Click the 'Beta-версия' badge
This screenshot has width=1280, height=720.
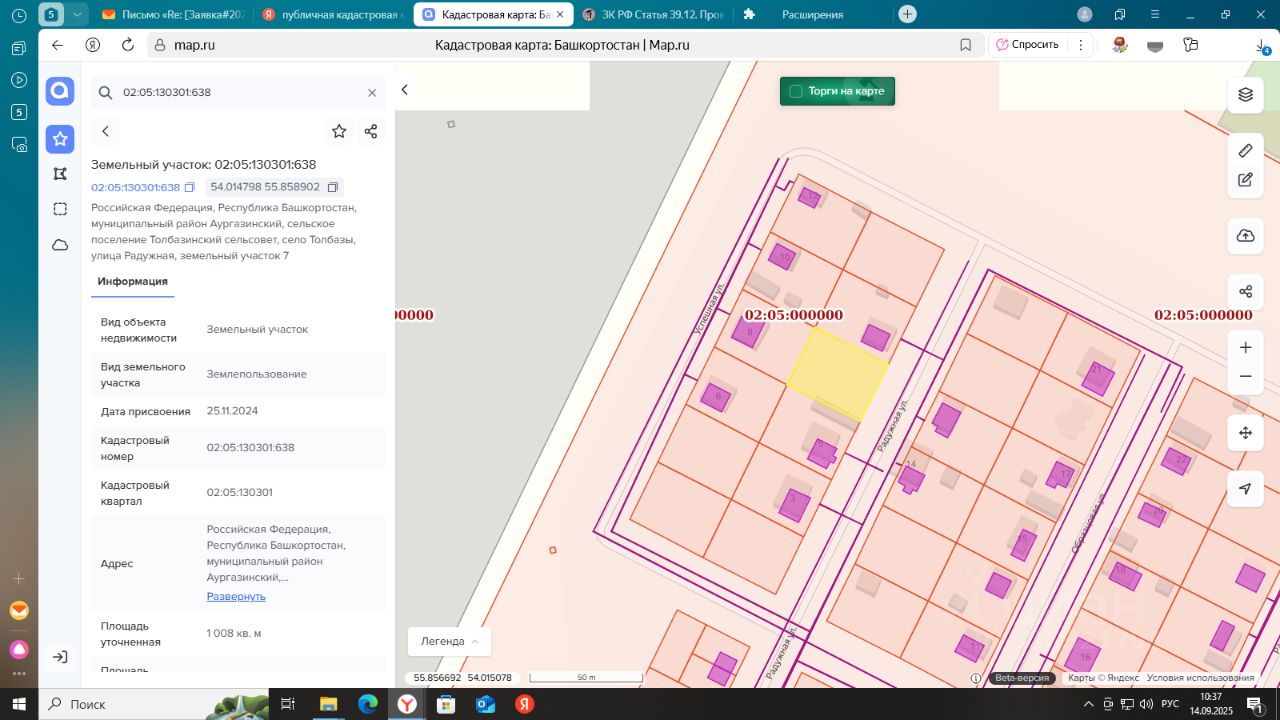[1021, 678]
